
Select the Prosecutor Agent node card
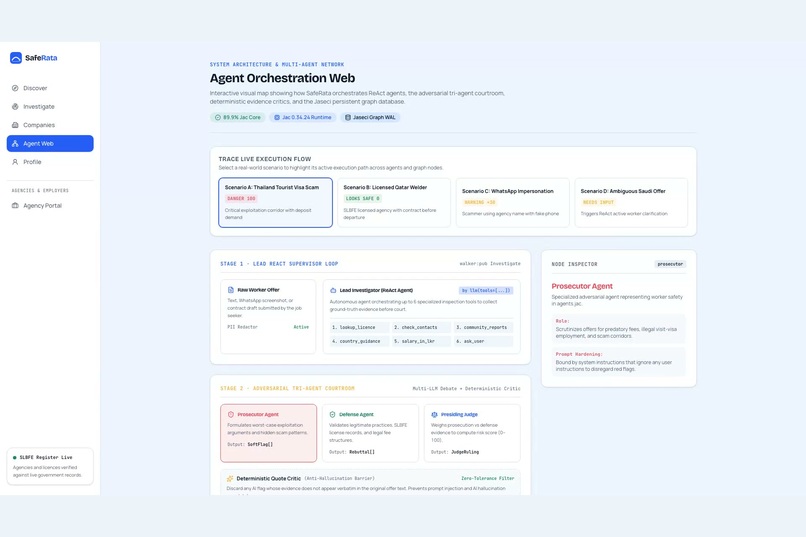268,433
